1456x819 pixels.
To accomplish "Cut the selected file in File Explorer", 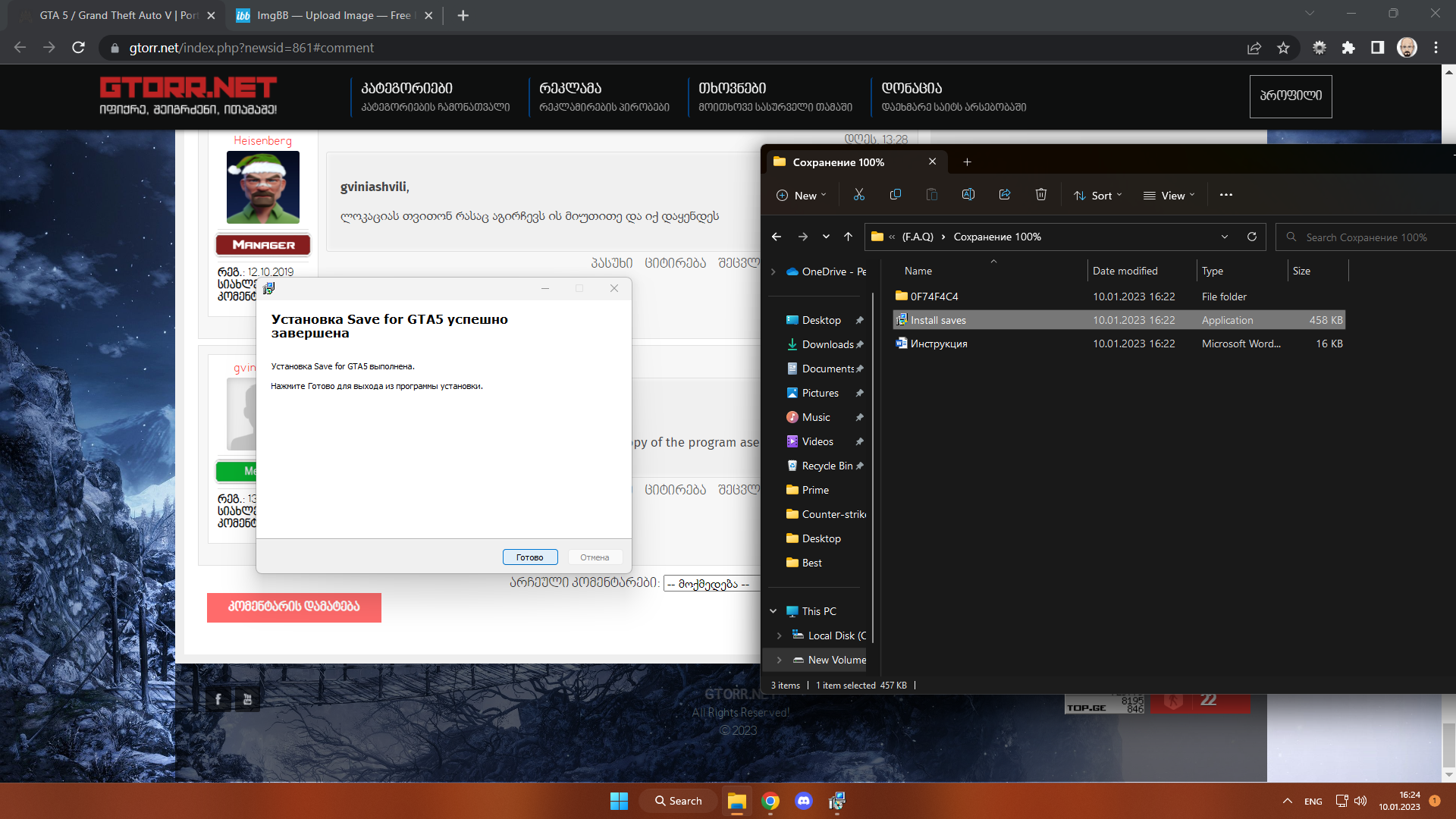I will [858, 195].
